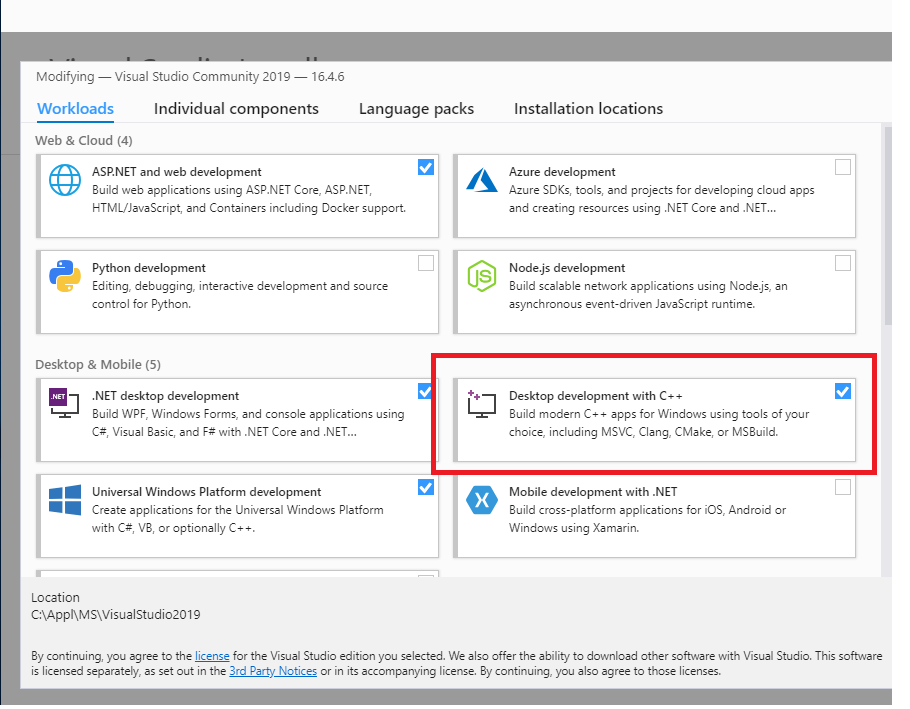
Task: Click the Desktop development with C++ icon
Action: point(482,404)
